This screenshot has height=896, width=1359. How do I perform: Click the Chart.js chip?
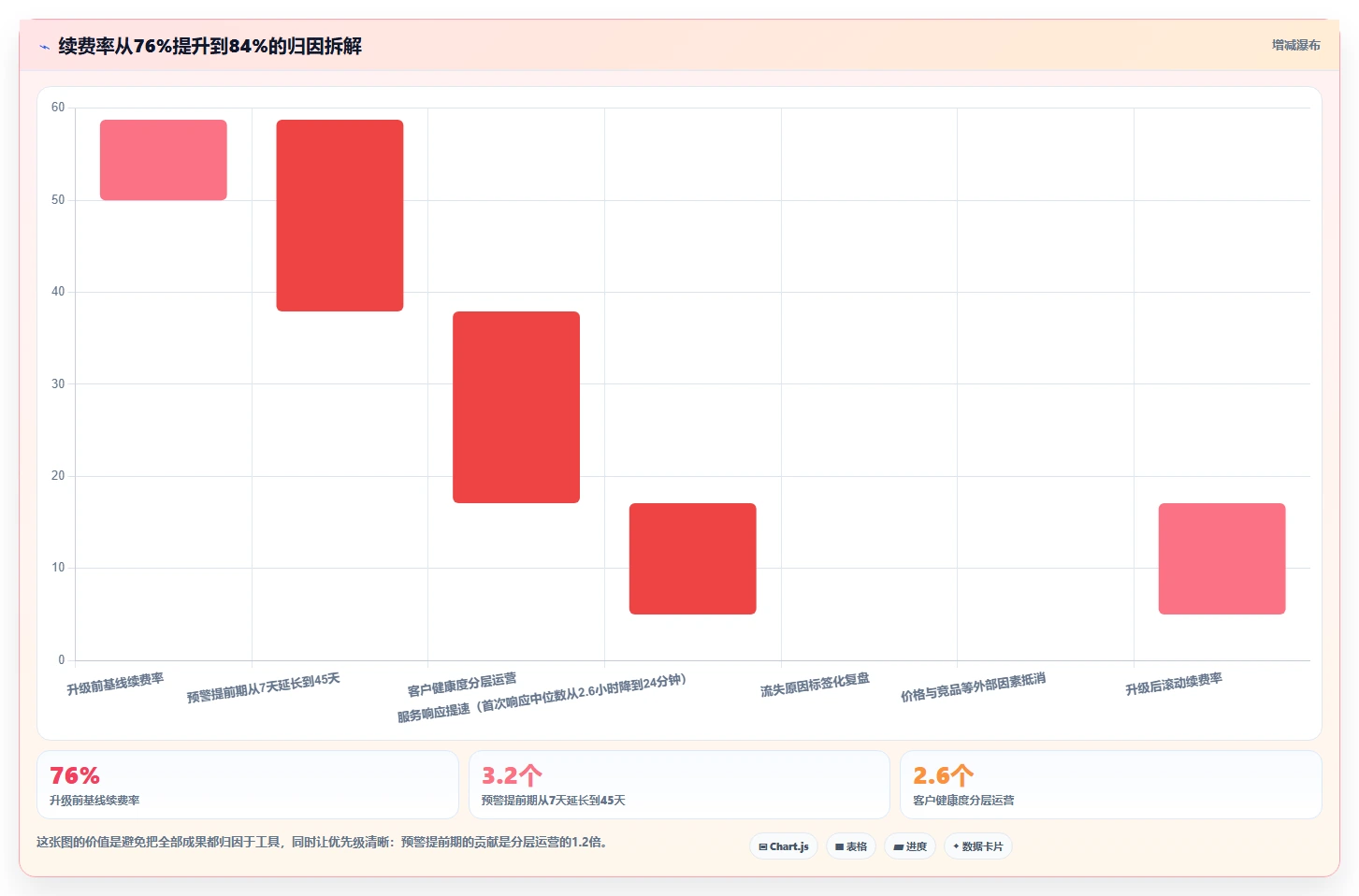click(784, 846)
